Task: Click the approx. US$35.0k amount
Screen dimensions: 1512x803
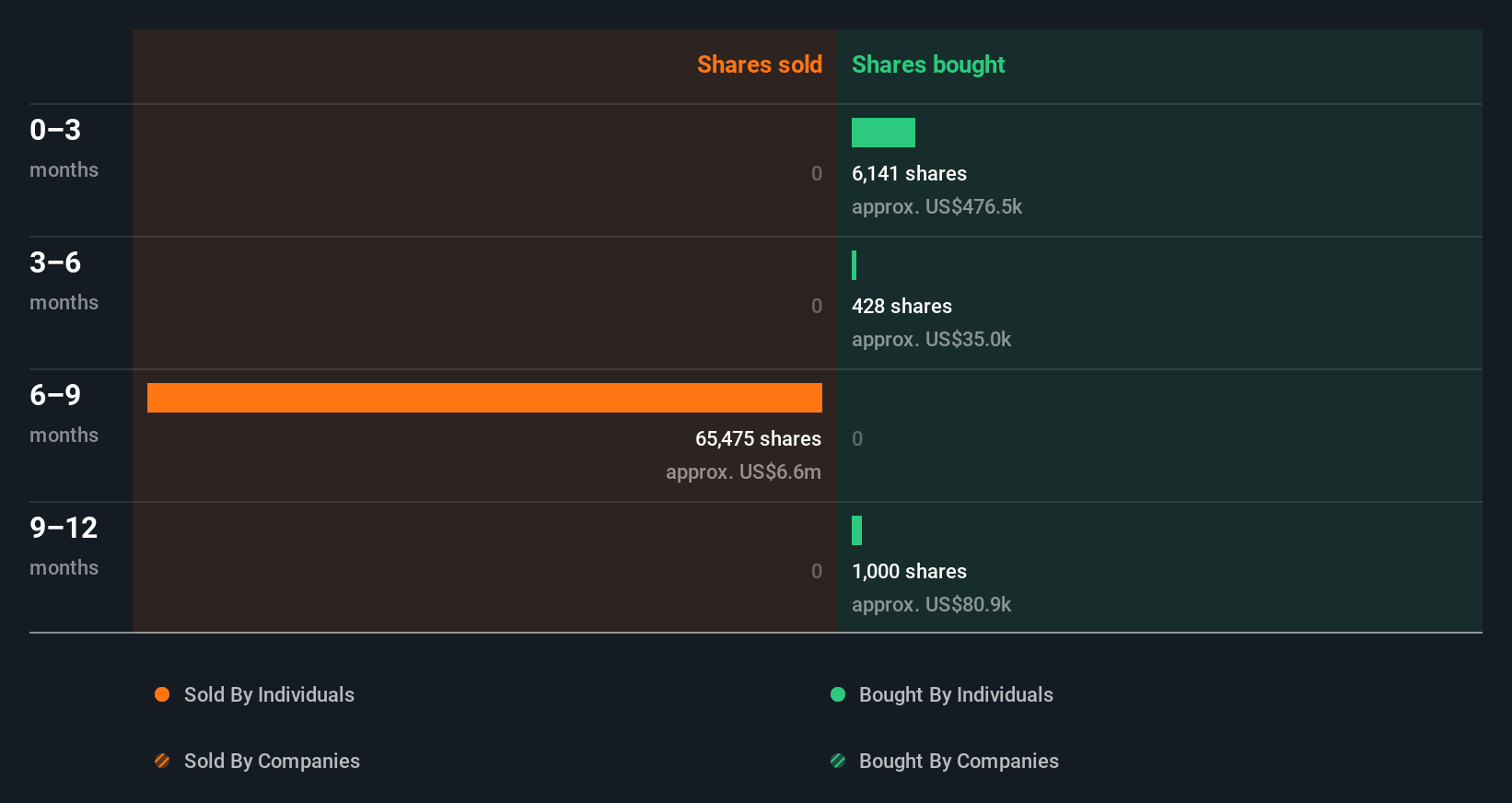Action: (x=931, y=340)
